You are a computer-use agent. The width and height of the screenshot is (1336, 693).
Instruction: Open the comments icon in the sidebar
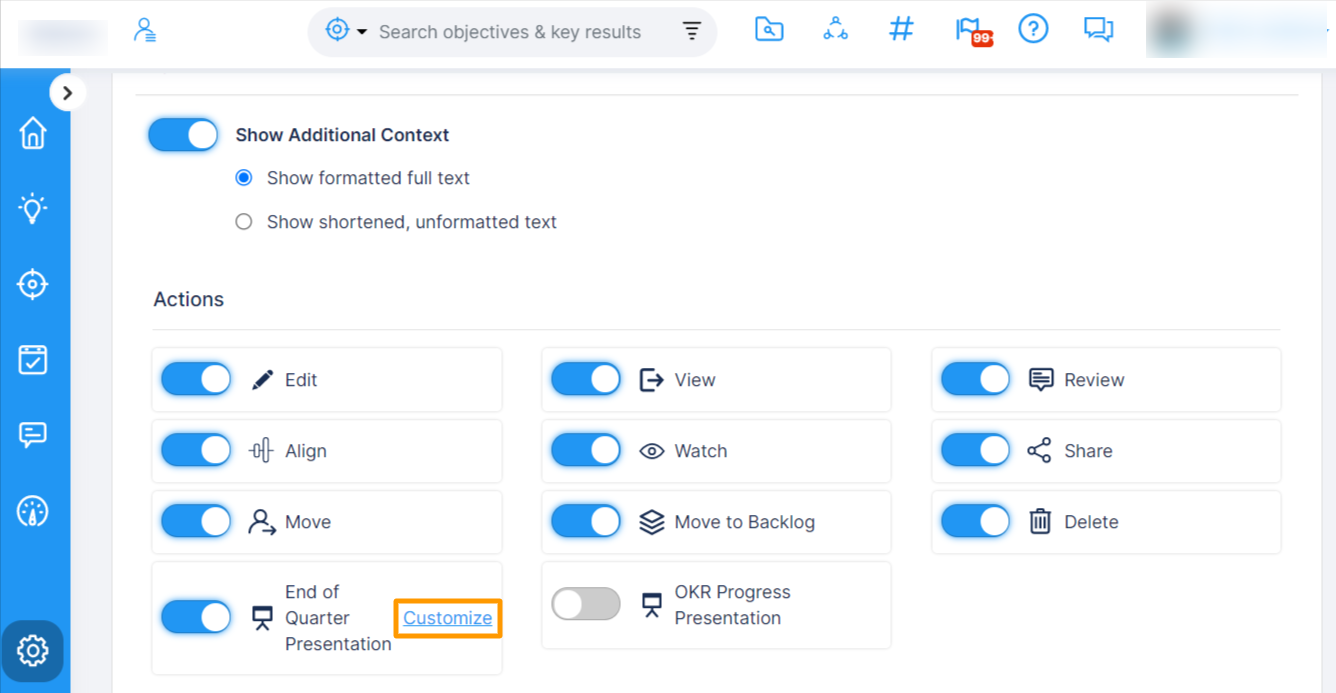pos(33,434)
